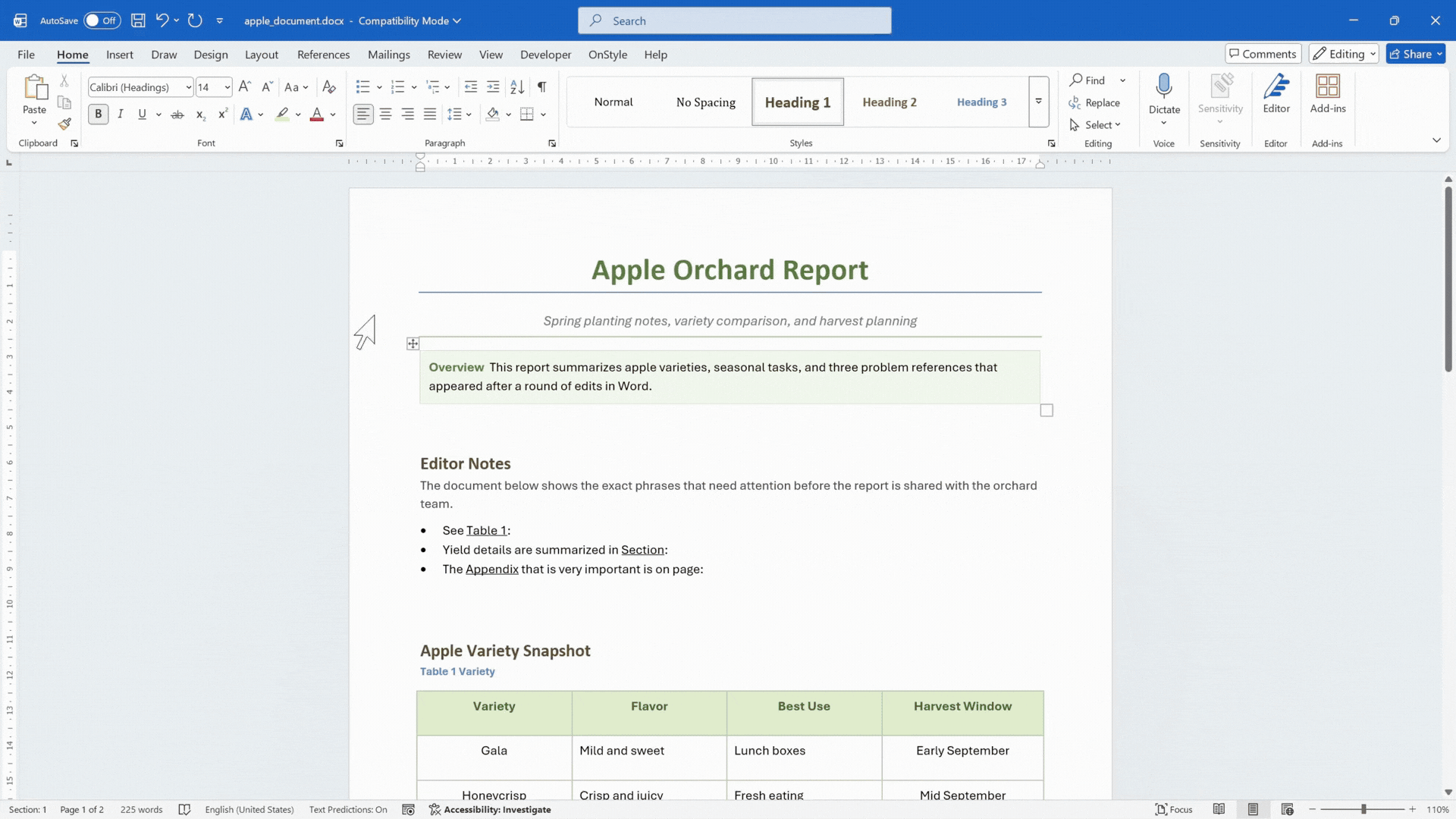Toggle Bold formatting
The image size is (1456, 819).
pos(98,115)
